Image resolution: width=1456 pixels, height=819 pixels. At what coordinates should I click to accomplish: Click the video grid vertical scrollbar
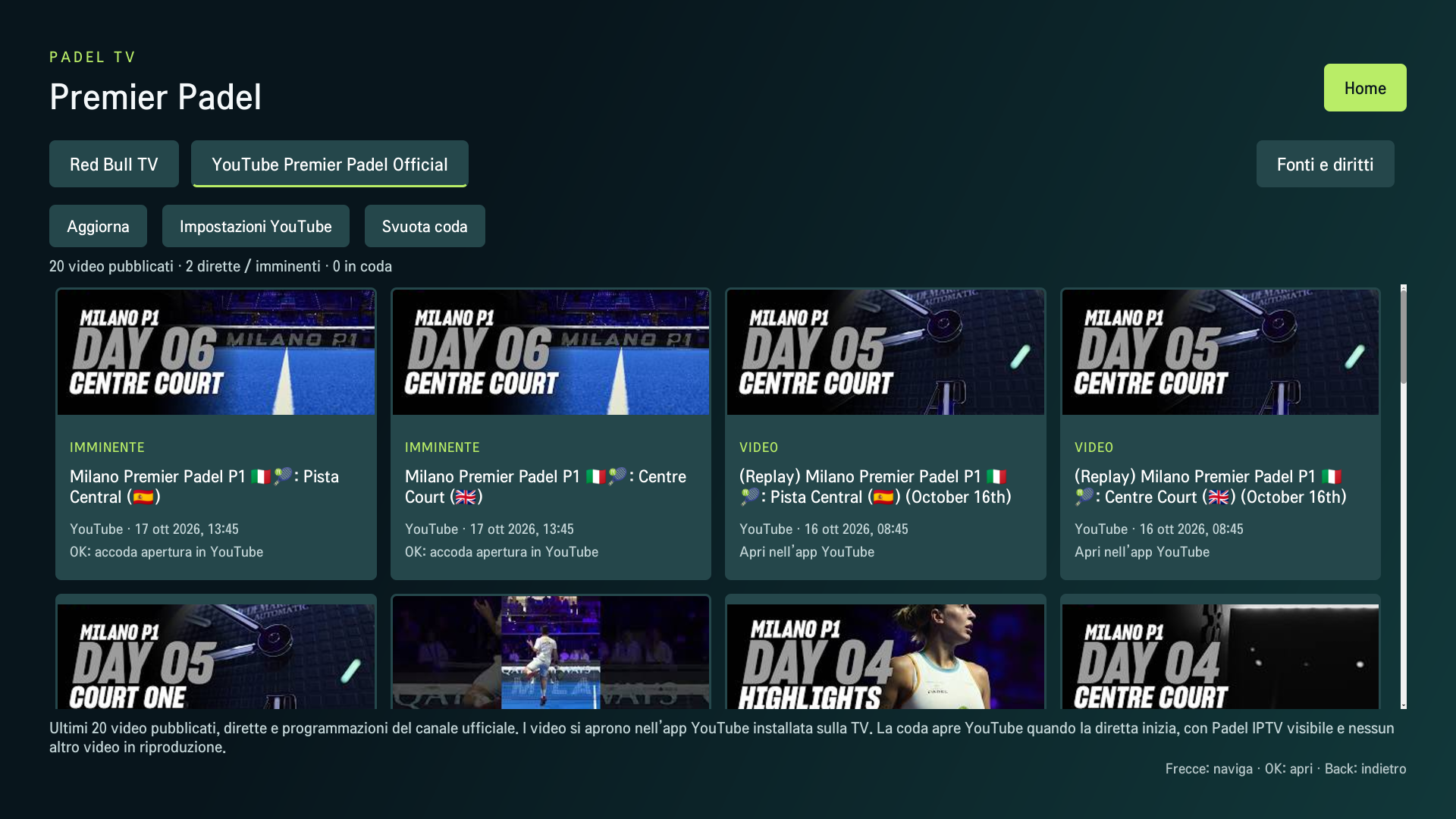pyautogui.click(x=1404, y=497)
